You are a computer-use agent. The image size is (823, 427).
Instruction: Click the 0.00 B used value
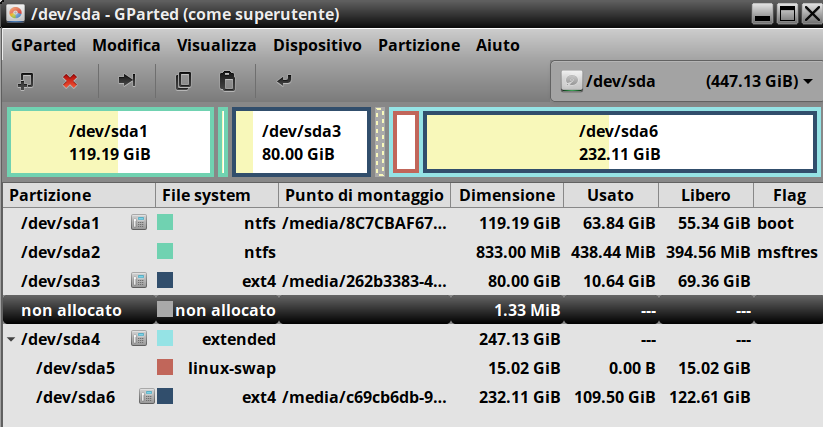[632, 369]
